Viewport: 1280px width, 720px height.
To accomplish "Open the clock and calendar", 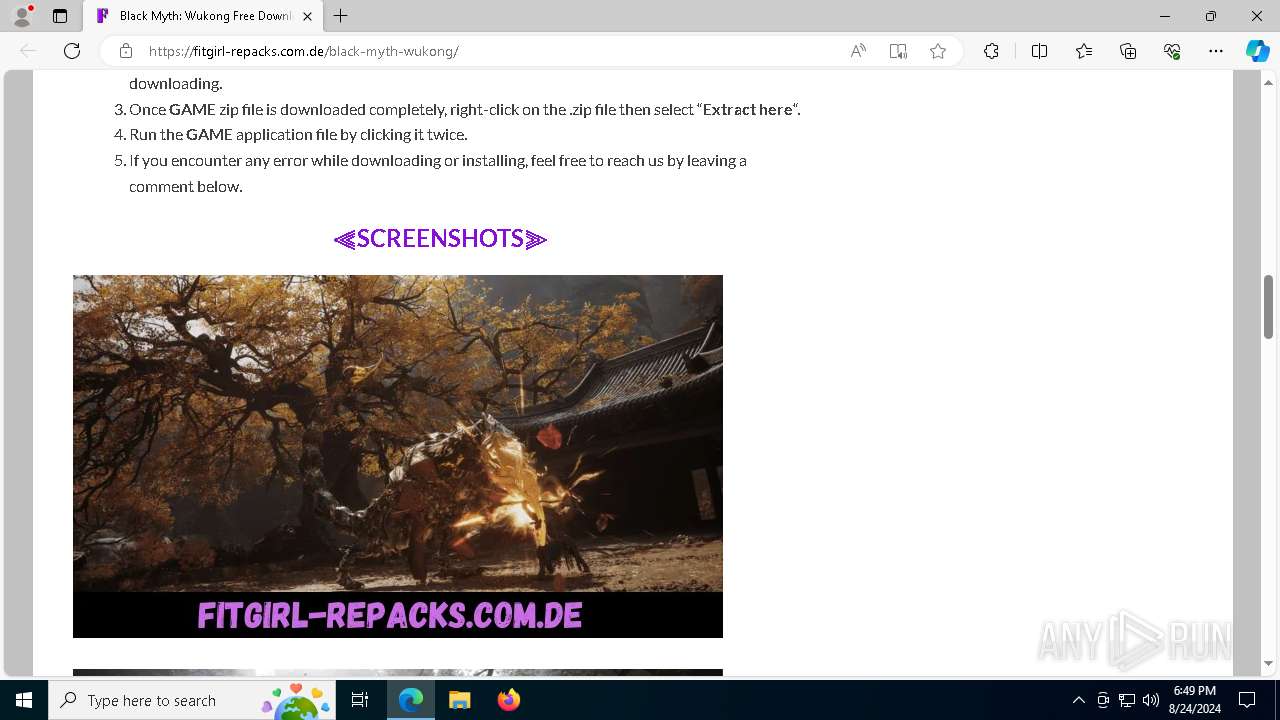I will pyautogui.click(x=1195, y=700).
